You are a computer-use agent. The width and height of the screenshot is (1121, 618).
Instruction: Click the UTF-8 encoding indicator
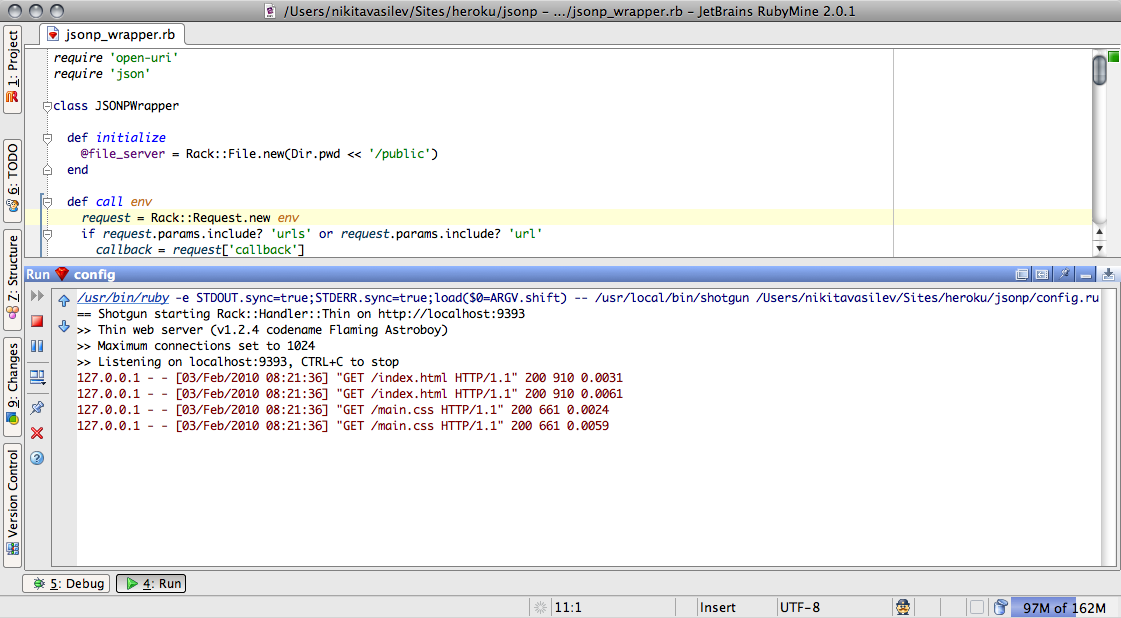800,607
